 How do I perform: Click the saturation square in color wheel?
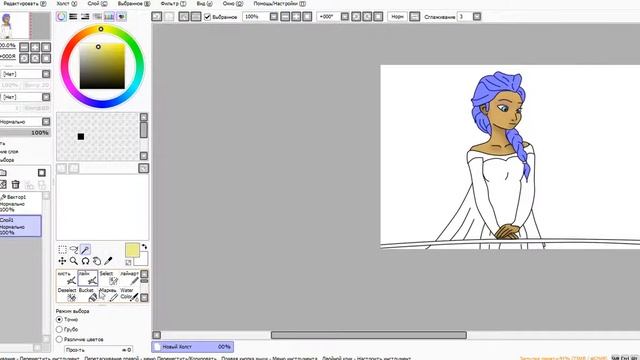(102, 66)
